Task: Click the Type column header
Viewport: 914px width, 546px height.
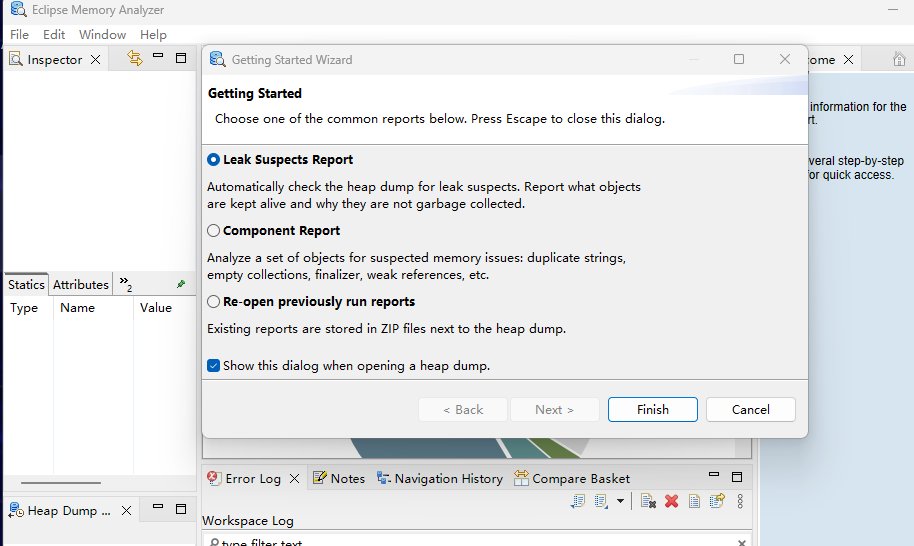Action: pos(24,308)
